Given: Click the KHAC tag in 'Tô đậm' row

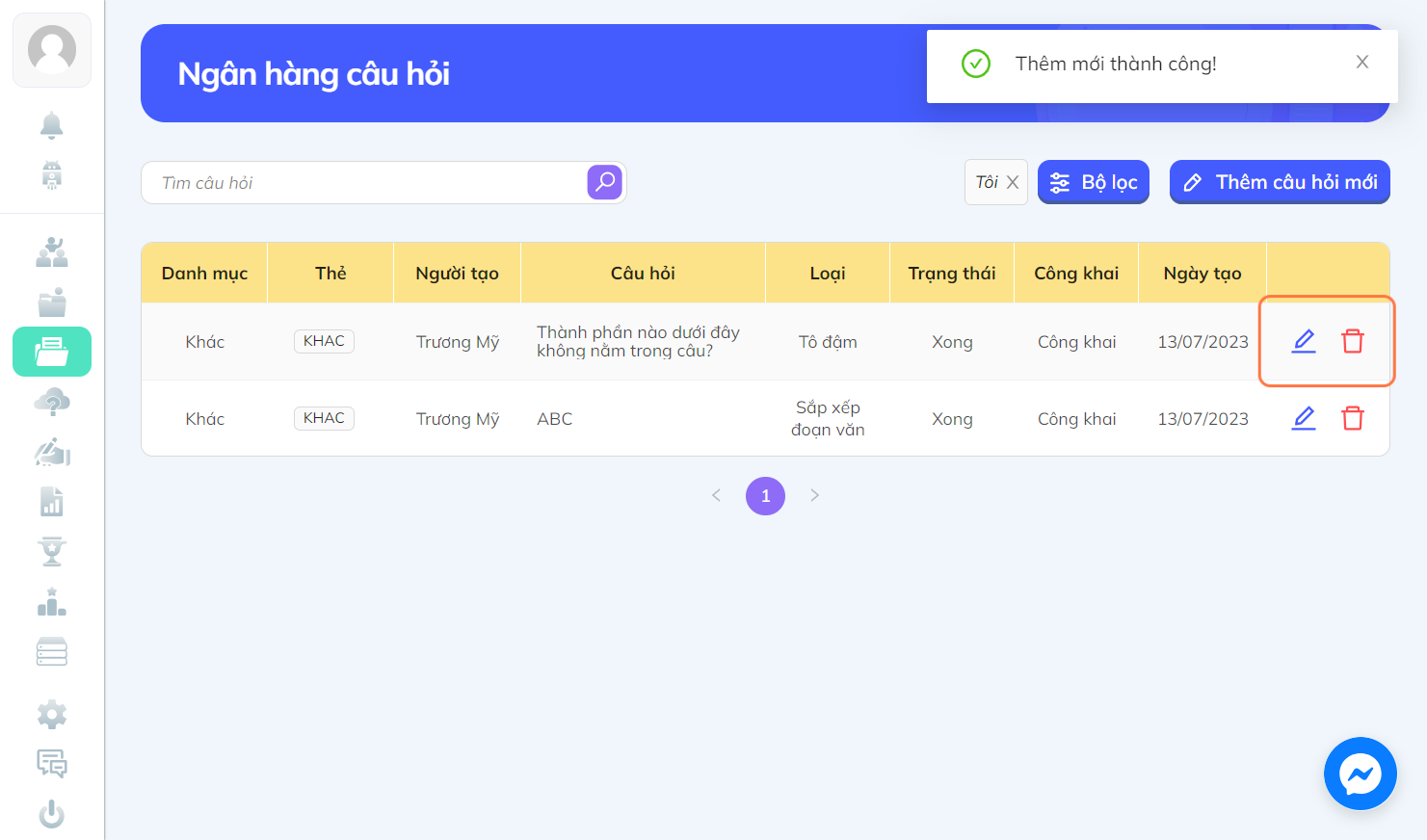Looking at the screenshot, I should [x=324, y=341].
